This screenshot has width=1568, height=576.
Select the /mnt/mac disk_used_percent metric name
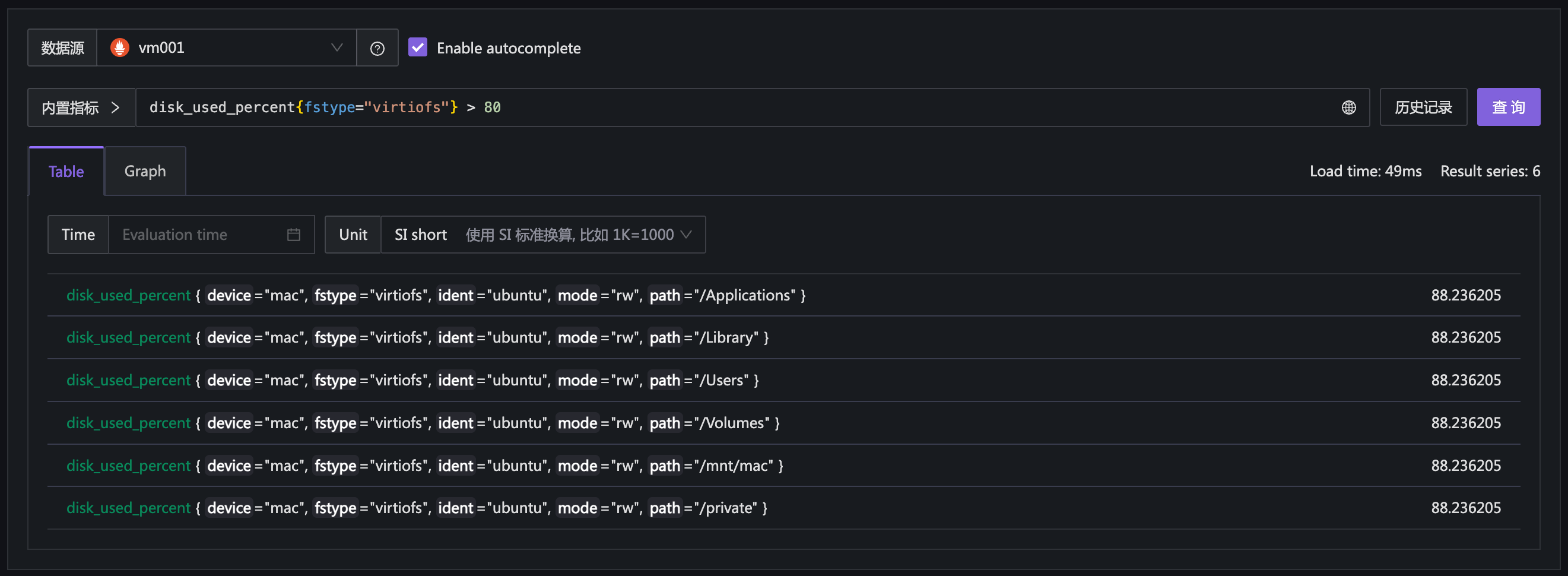128,466
